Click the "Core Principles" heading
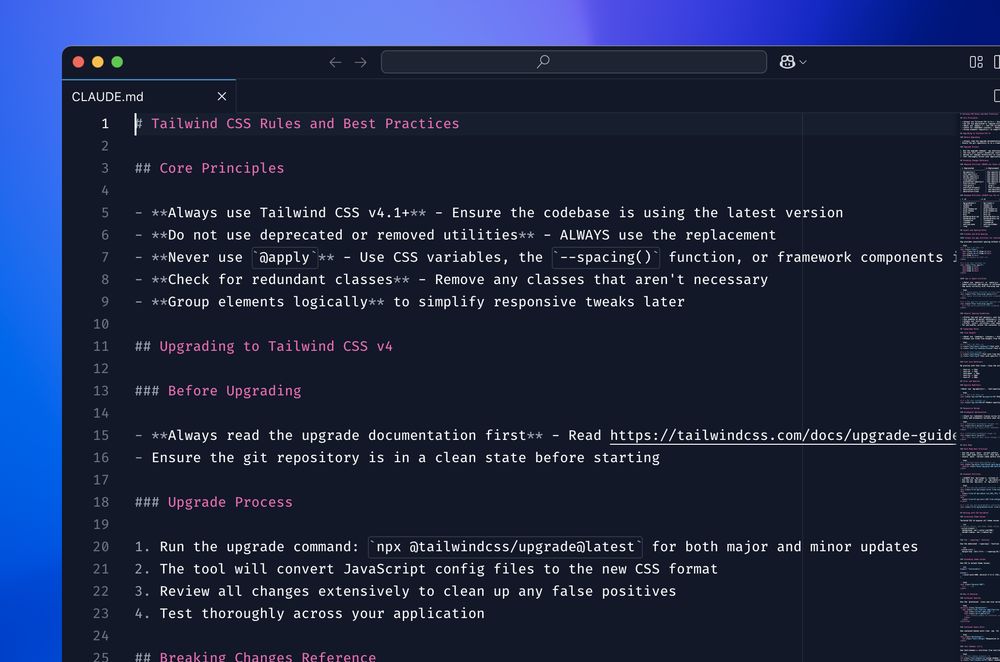The image size is (1000, 662). tap(221, 168)
